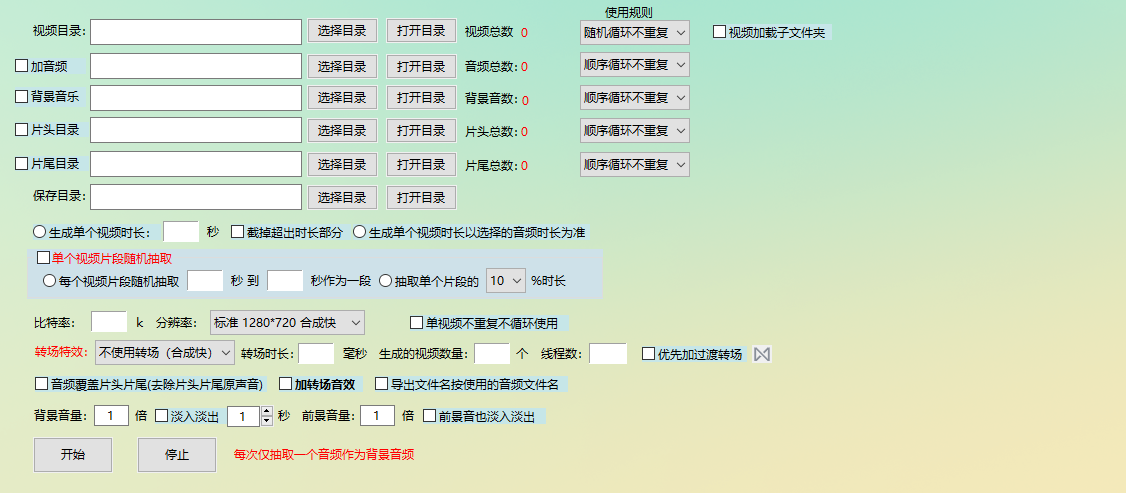This screenshot has height=493, width=1126.
Task: Open the 背景音数 row usage rule dropdown
Action: coord(635,98)
